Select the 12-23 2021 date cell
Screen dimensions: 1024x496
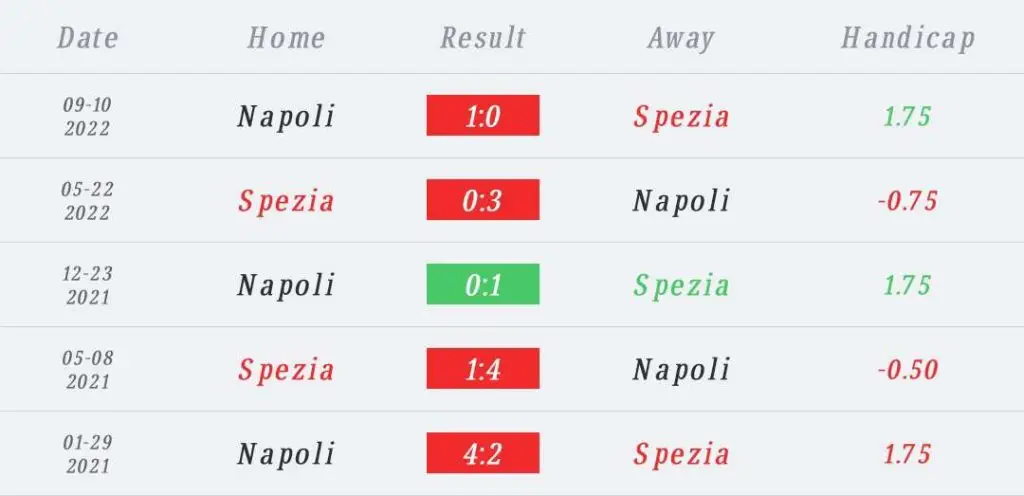pyautogui.click(x=88, y=285)
